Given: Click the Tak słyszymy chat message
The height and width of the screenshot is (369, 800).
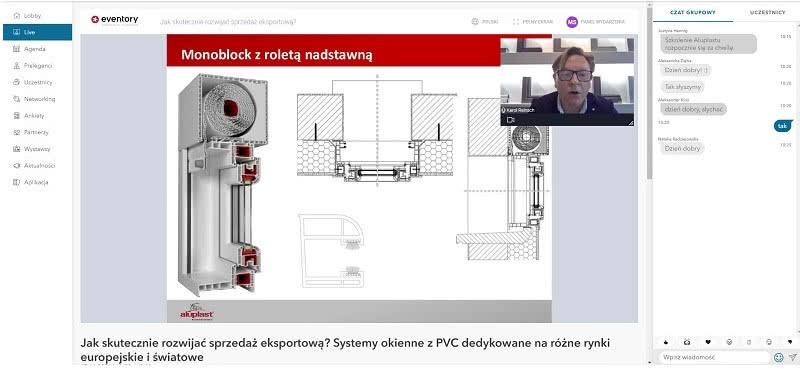Looking at the screenshot, I should click(x=682, y=87).
